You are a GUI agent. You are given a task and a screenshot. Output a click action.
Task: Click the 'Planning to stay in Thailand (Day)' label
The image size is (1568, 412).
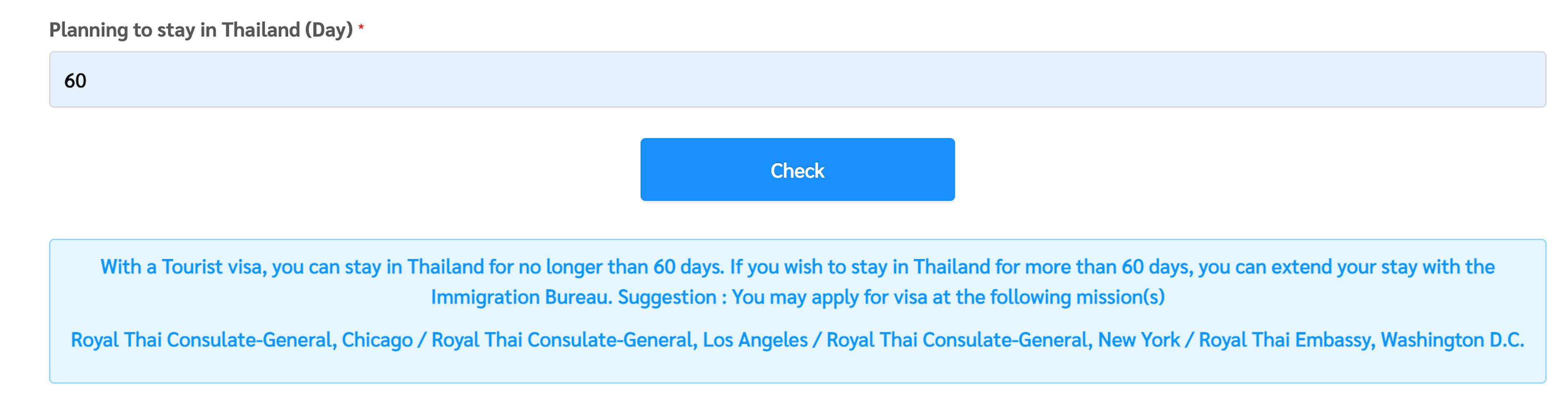tap(201, 30)
